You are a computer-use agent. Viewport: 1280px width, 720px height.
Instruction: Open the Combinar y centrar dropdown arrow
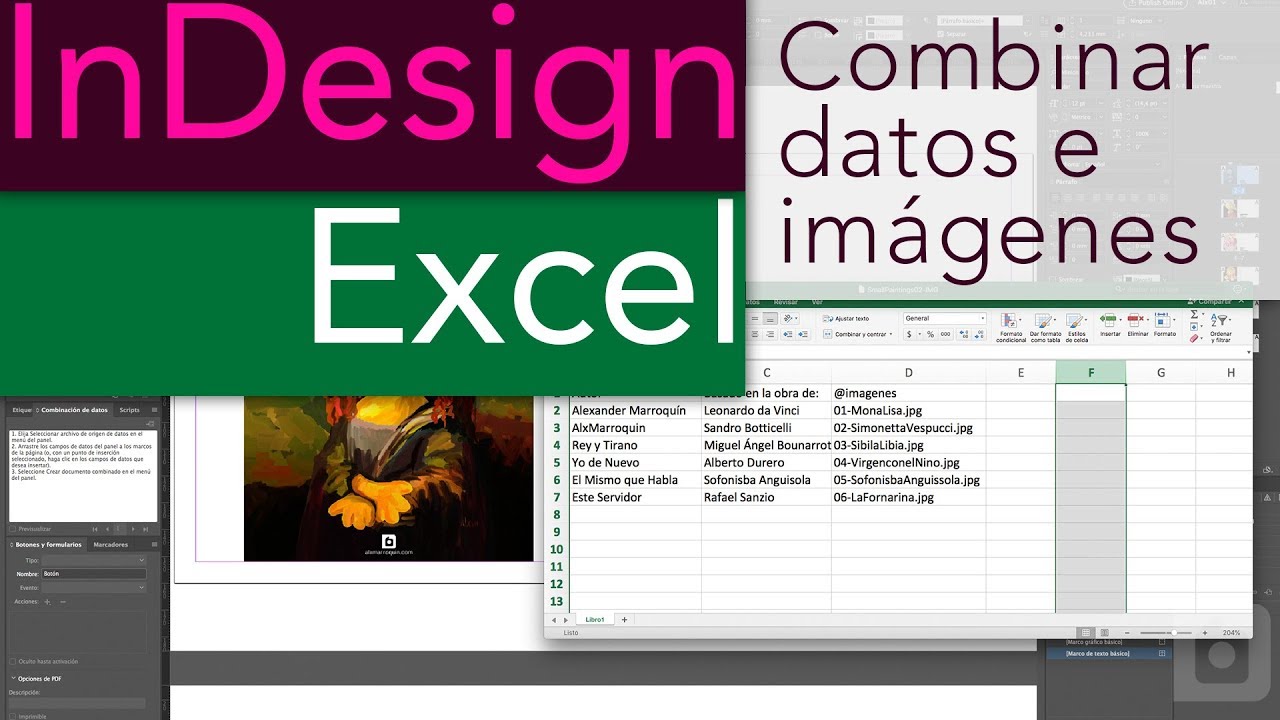[x=891, y=334]
